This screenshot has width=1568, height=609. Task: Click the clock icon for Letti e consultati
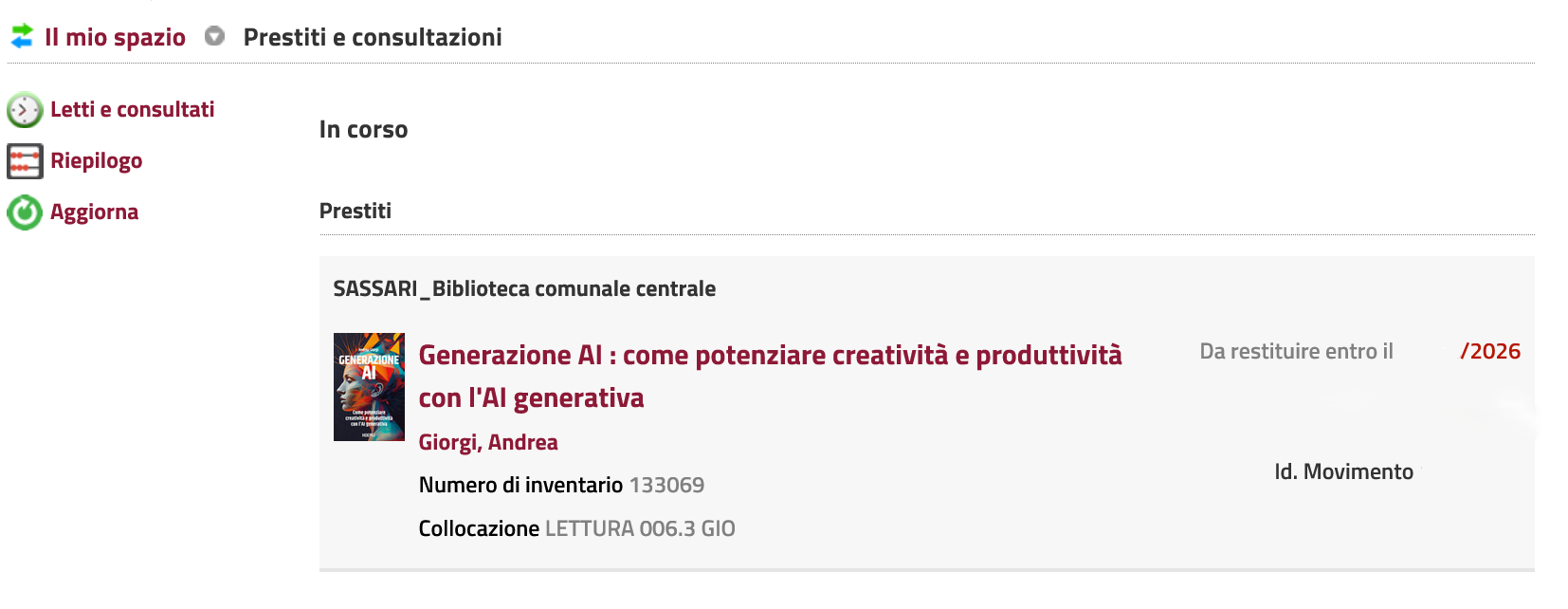(25, 110)
